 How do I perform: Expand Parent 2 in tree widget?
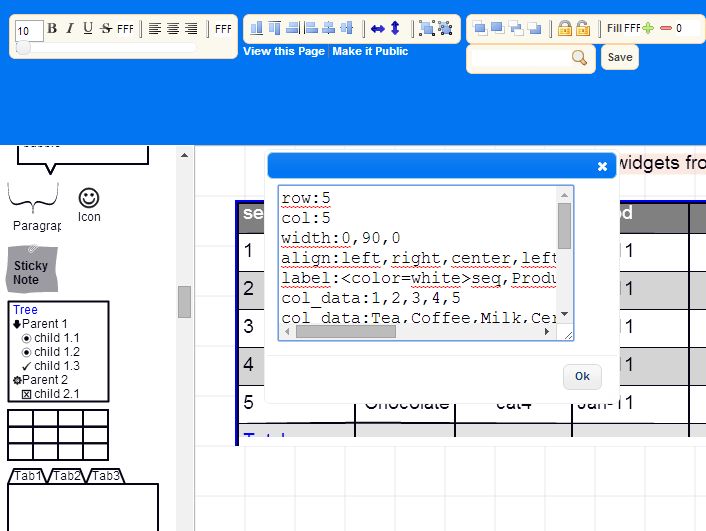click(x=17, y=380)
